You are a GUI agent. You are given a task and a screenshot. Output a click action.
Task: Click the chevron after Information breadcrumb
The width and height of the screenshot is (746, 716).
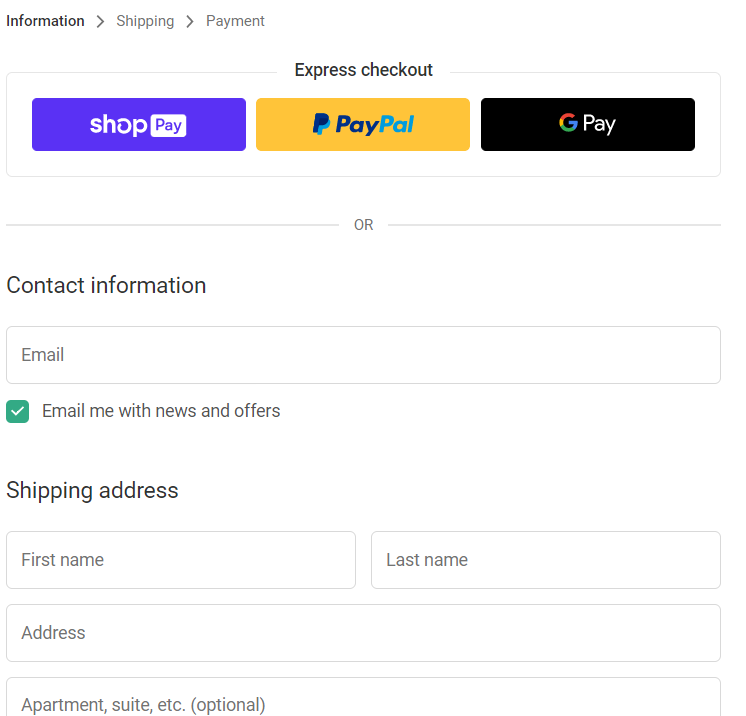(x=100, y=22)
